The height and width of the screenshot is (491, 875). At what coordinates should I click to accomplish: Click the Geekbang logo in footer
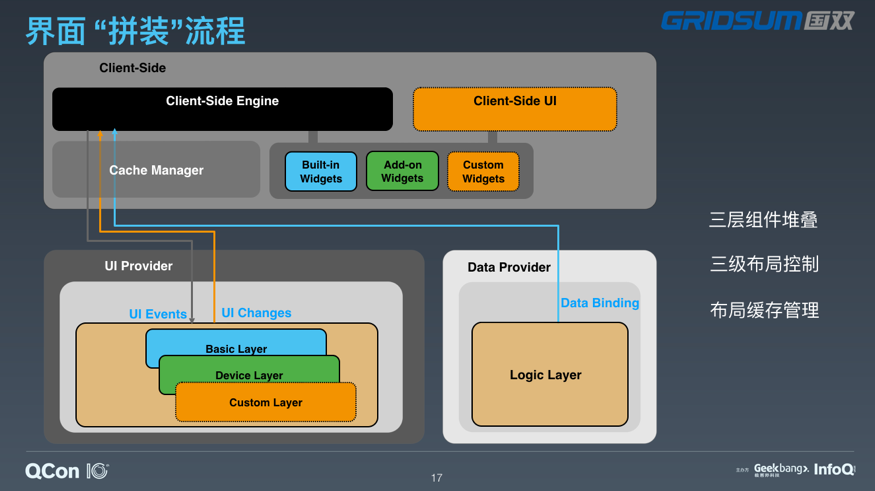pos(781,469)
